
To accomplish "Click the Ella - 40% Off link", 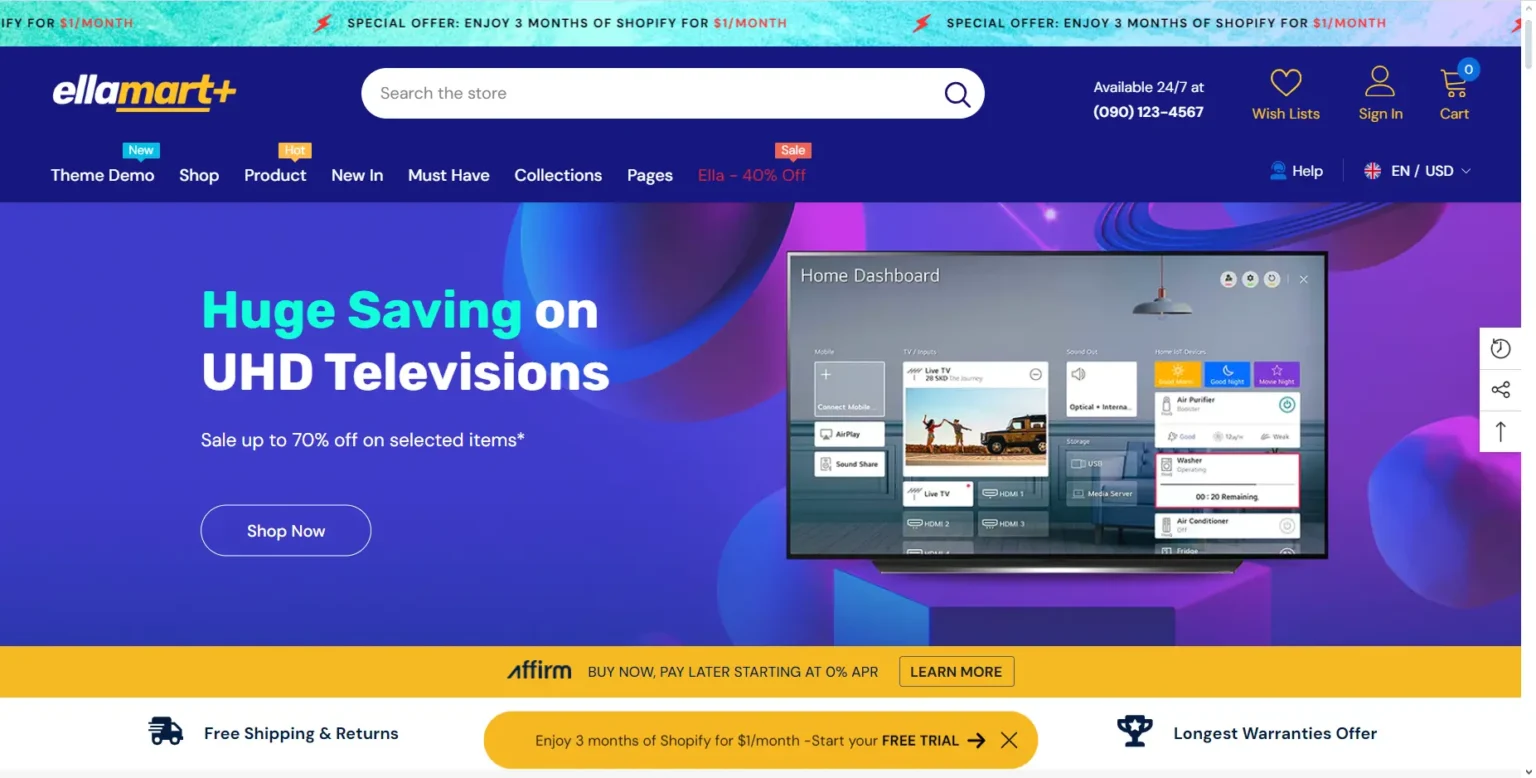I will pyautogui.click(x=752, y=175).
